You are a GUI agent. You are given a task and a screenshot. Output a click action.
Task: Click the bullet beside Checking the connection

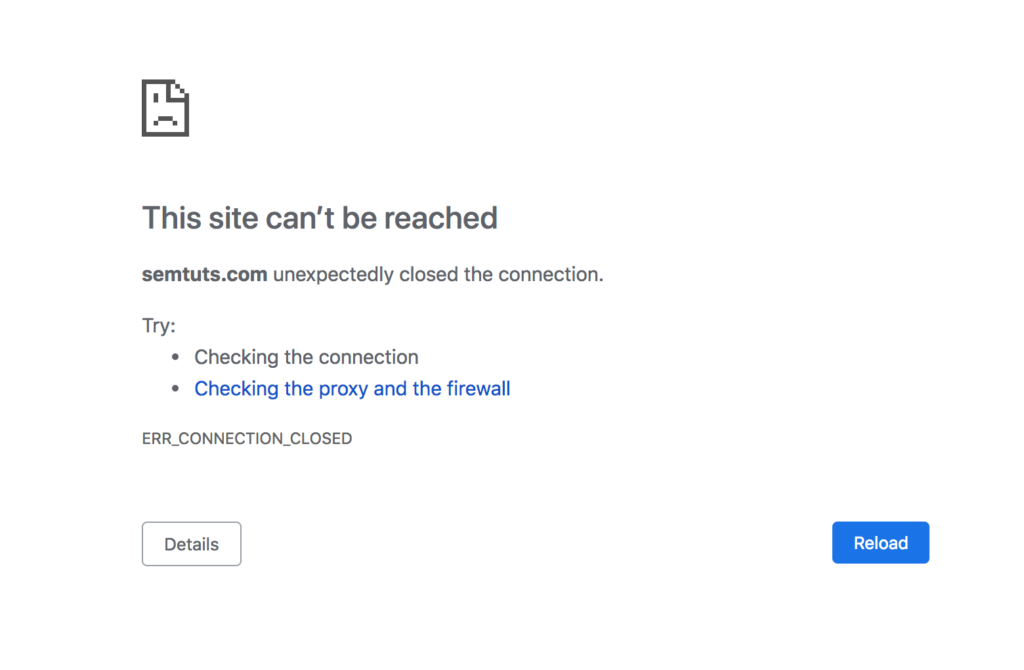coord(175,356)
